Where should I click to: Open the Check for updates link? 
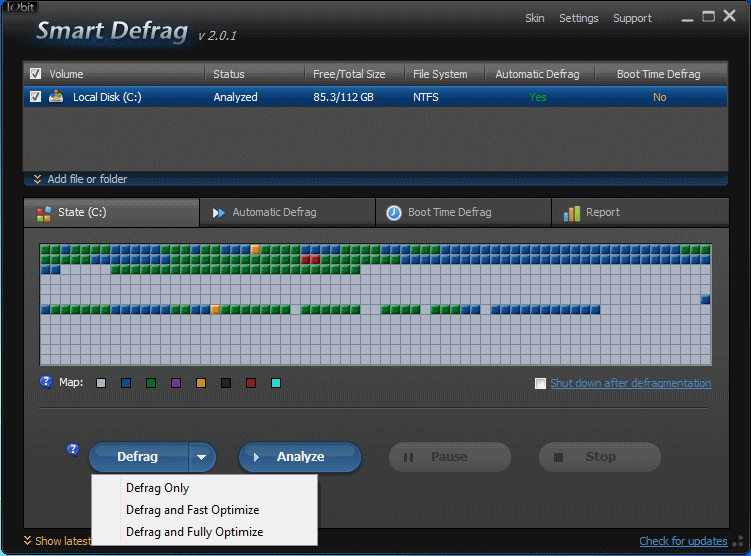pyautogui.click(x=683, y=541)
